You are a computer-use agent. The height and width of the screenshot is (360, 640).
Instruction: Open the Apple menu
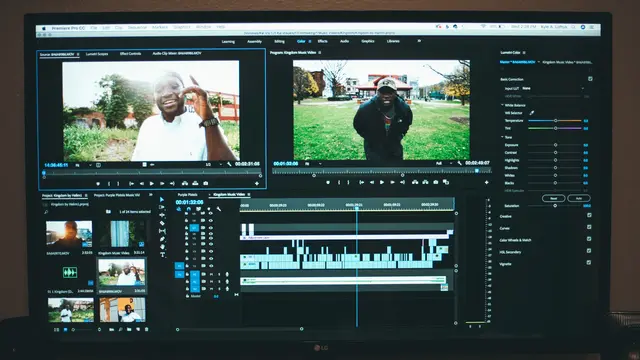tap(44, 29)
